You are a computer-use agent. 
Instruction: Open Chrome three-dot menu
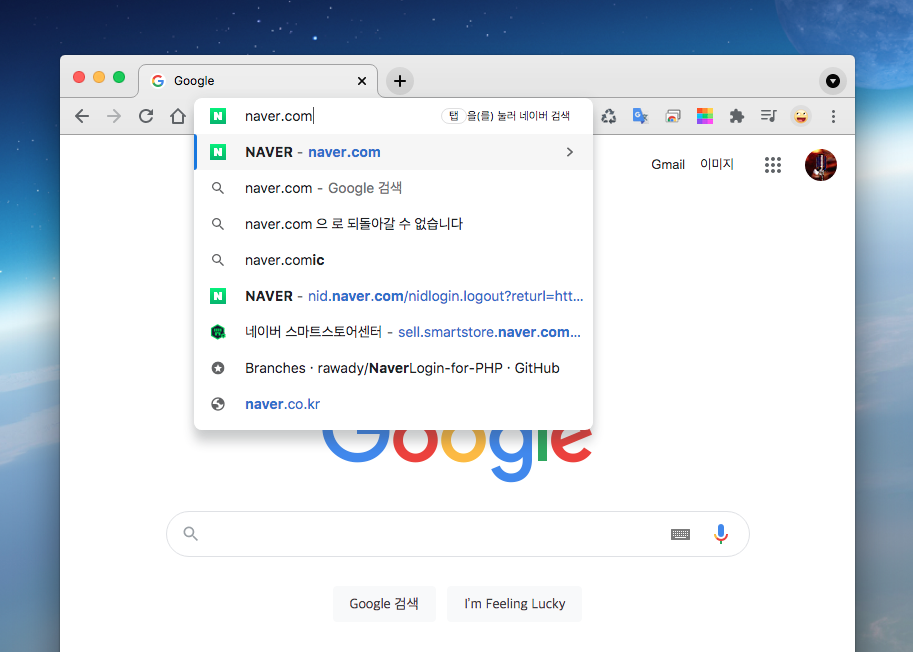pyautogui.click(x=833, y=116)
